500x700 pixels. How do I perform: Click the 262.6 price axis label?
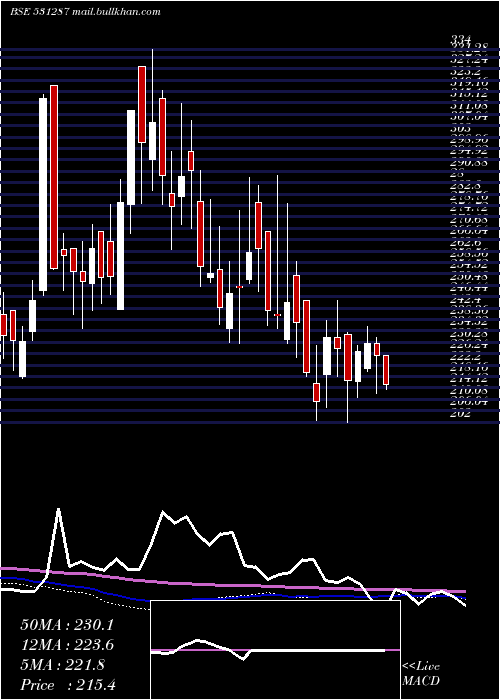point(466,243)
